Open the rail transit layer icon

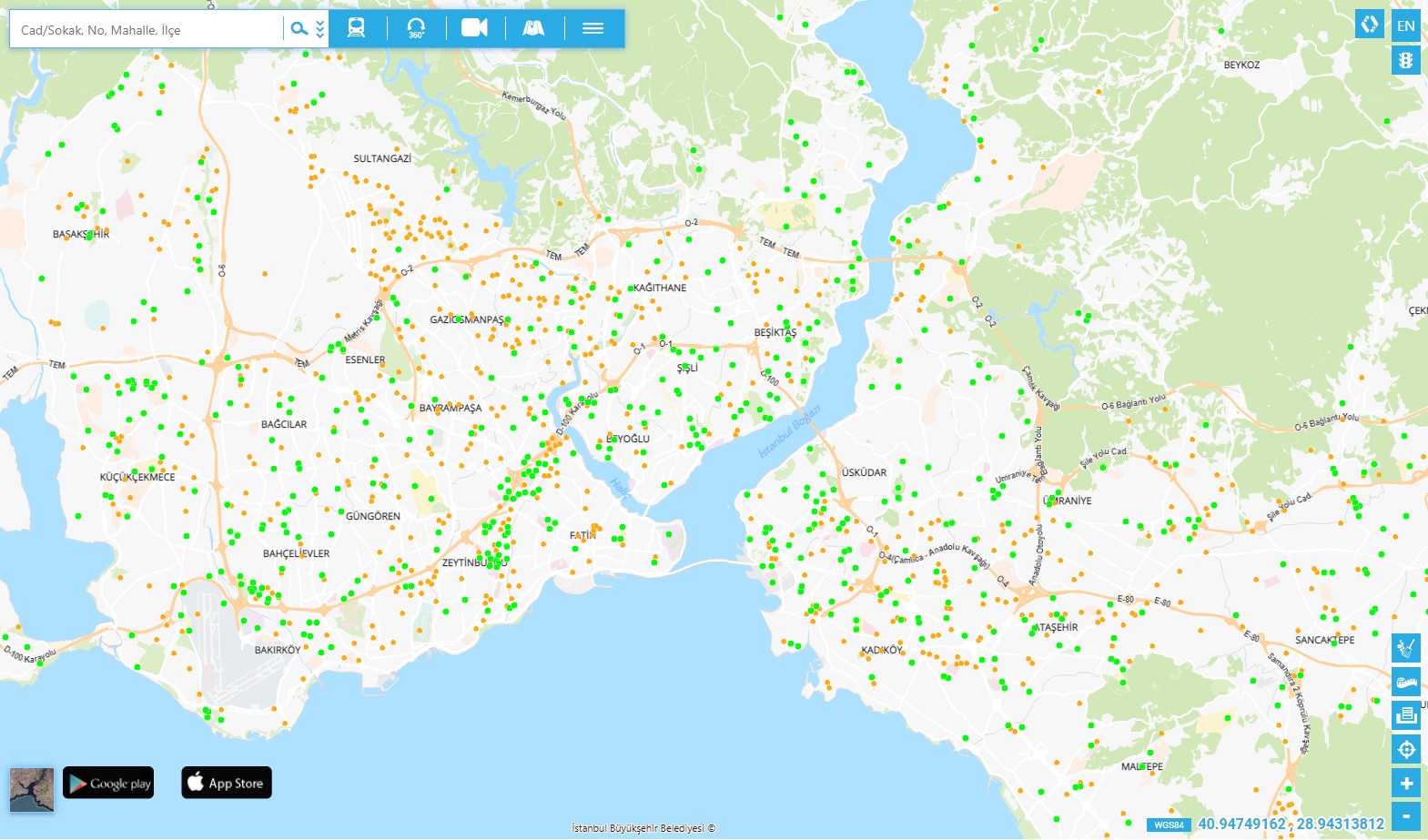[x=357, y=28]
